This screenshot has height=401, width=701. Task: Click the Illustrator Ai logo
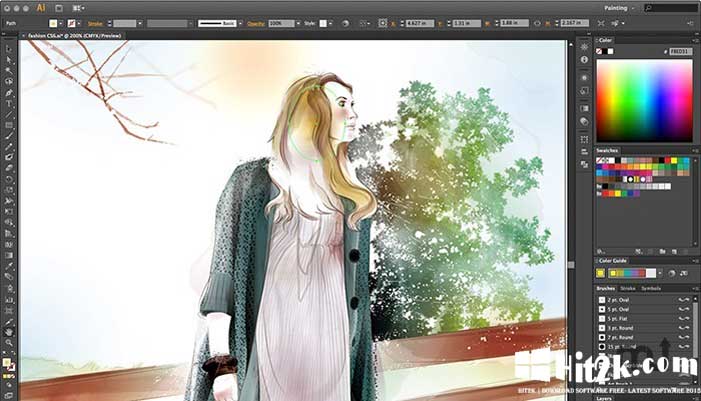41,8
